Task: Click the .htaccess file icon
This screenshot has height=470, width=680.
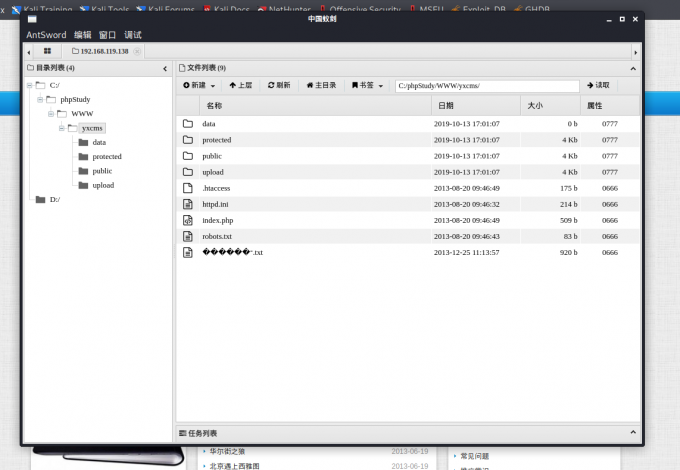Action: pyautogui.click(x=188, y=188)
